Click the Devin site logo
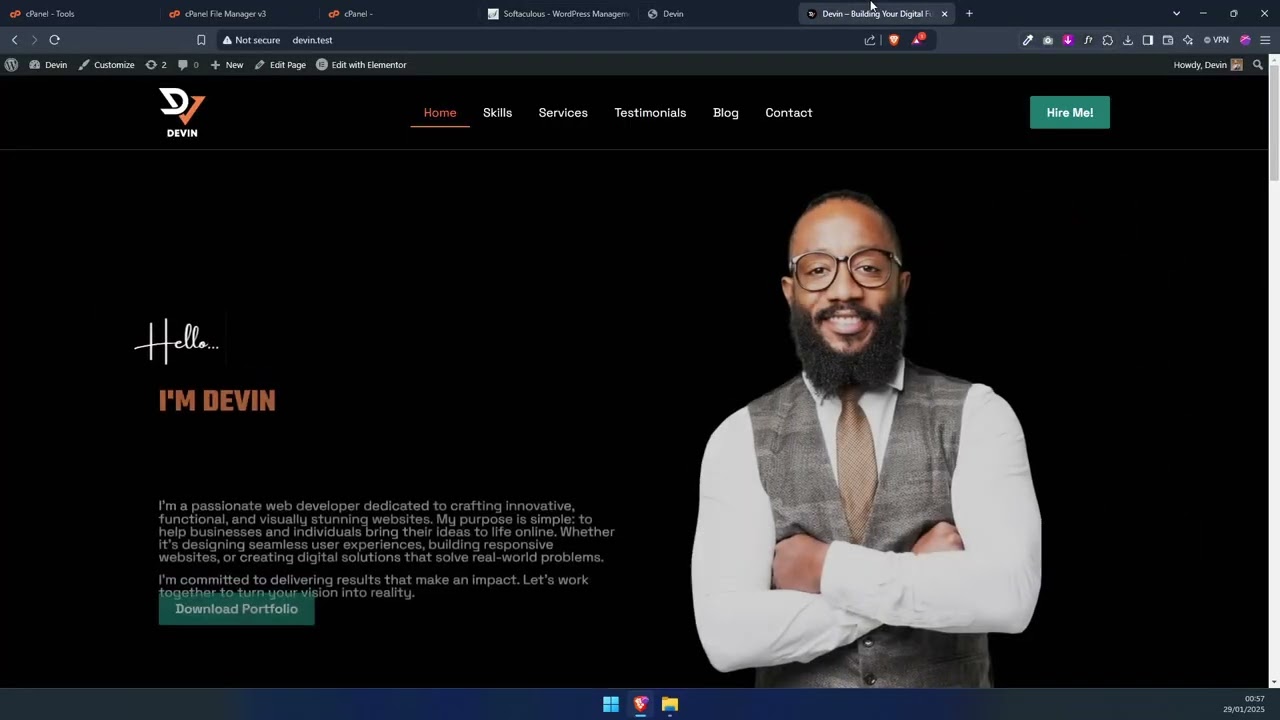1280x720 pixels. (182, 113)
